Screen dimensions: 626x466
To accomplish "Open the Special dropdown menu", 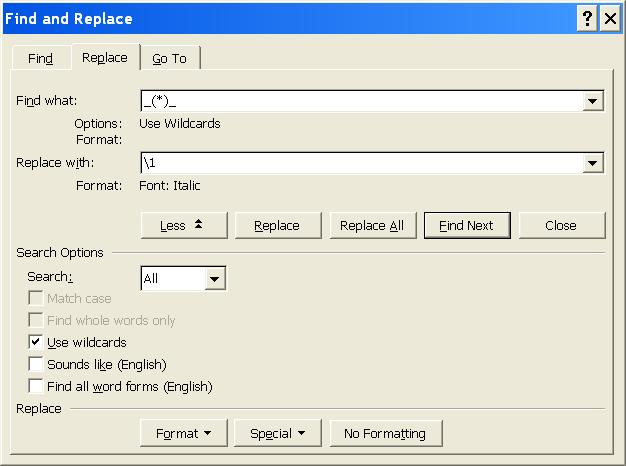I will click(278, 433).
